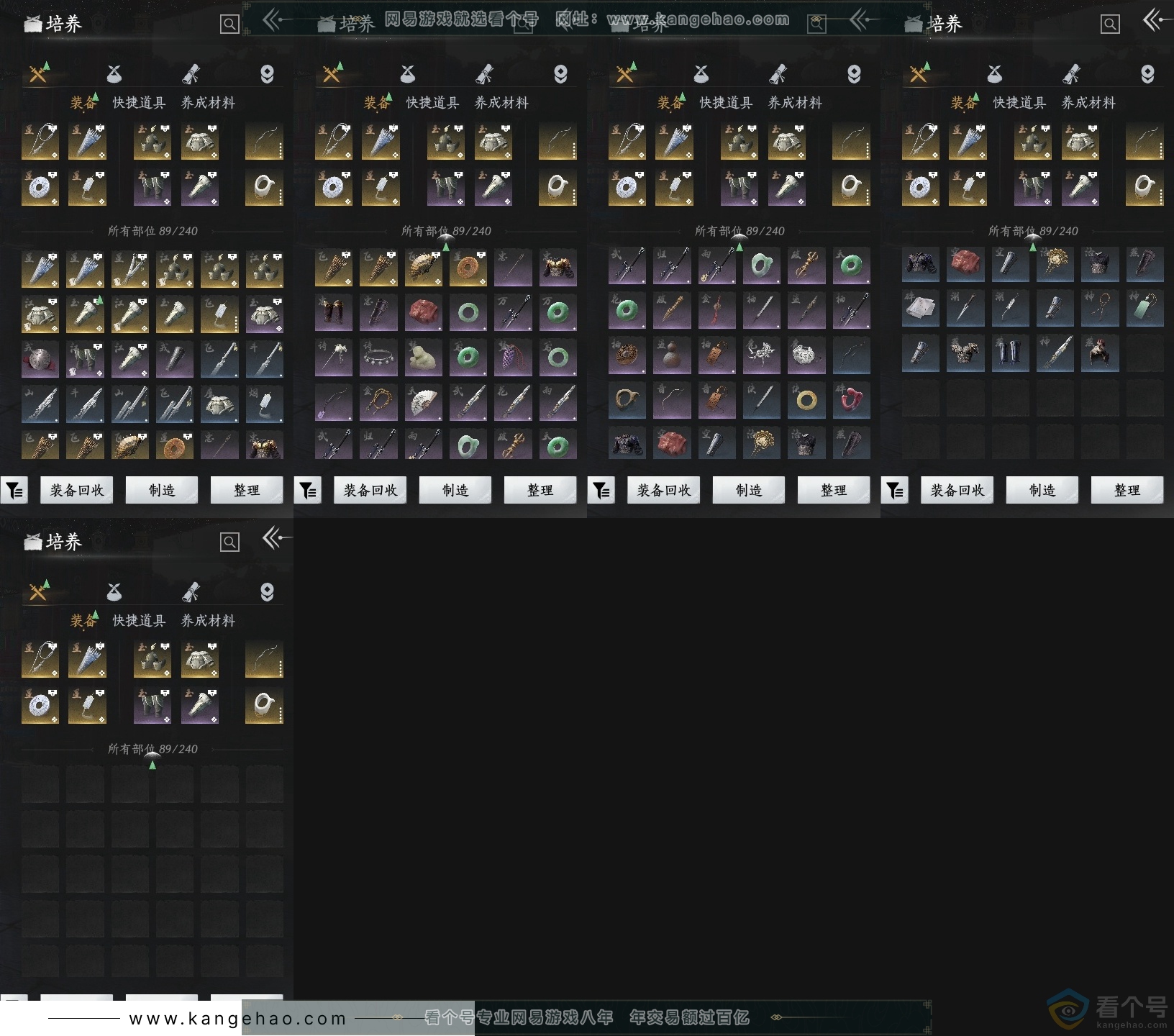The height and width of the screenshot is (1036, 1174).
Task: Select the dark armor item in fourth panel's top row
Action: 922,265
